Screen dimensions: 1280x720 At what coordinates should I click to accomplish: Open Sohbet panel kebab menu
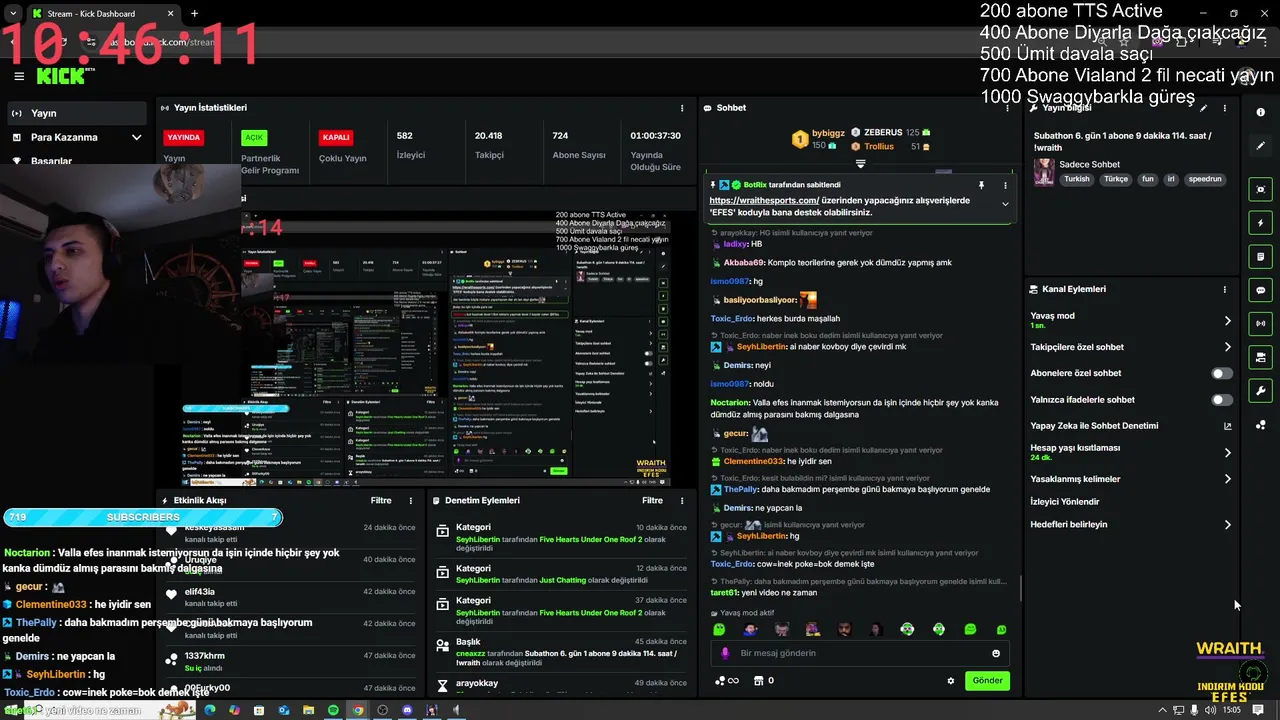(x=1006, y=108)
